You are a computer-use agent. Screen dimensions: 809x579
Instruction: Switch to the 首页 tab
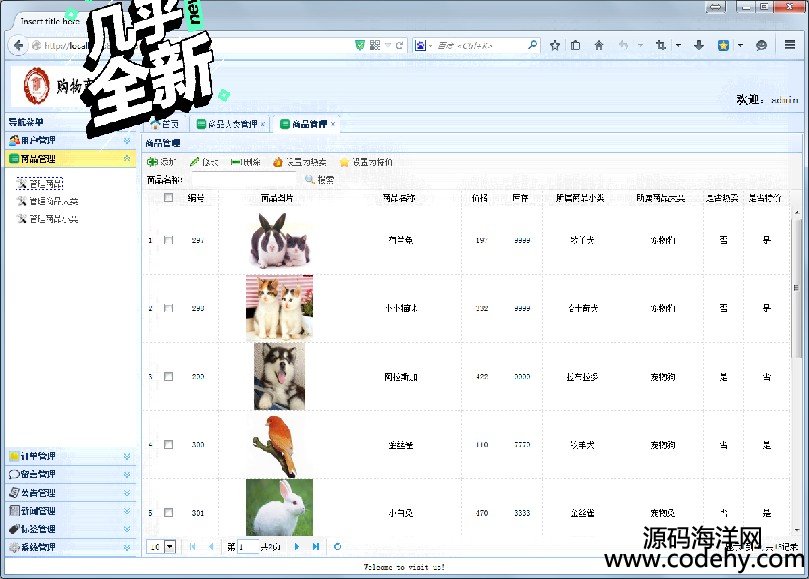(165, 124)
